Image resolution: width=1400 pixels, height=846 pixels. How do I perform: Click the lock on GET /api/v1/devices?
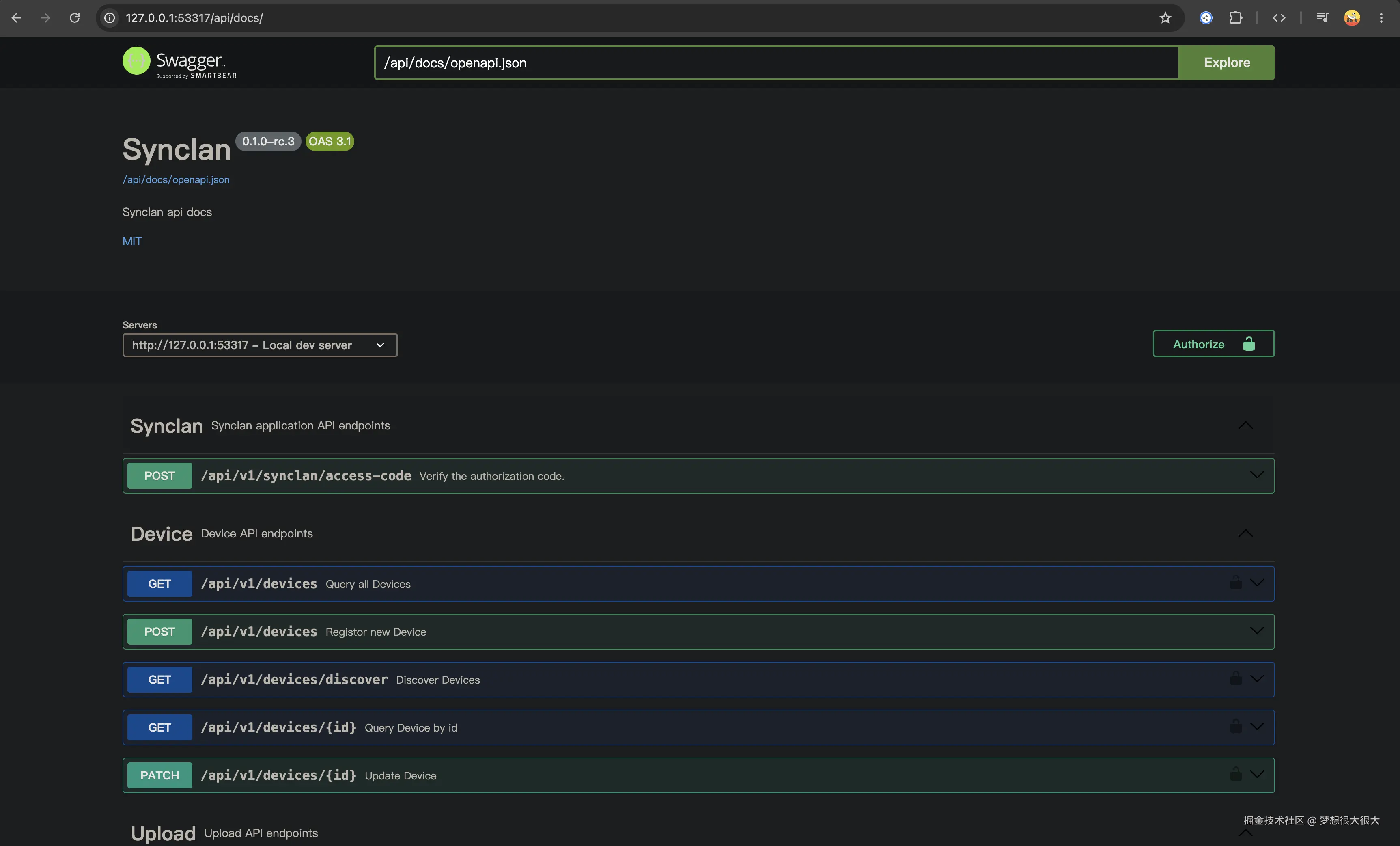point(1235,583)
